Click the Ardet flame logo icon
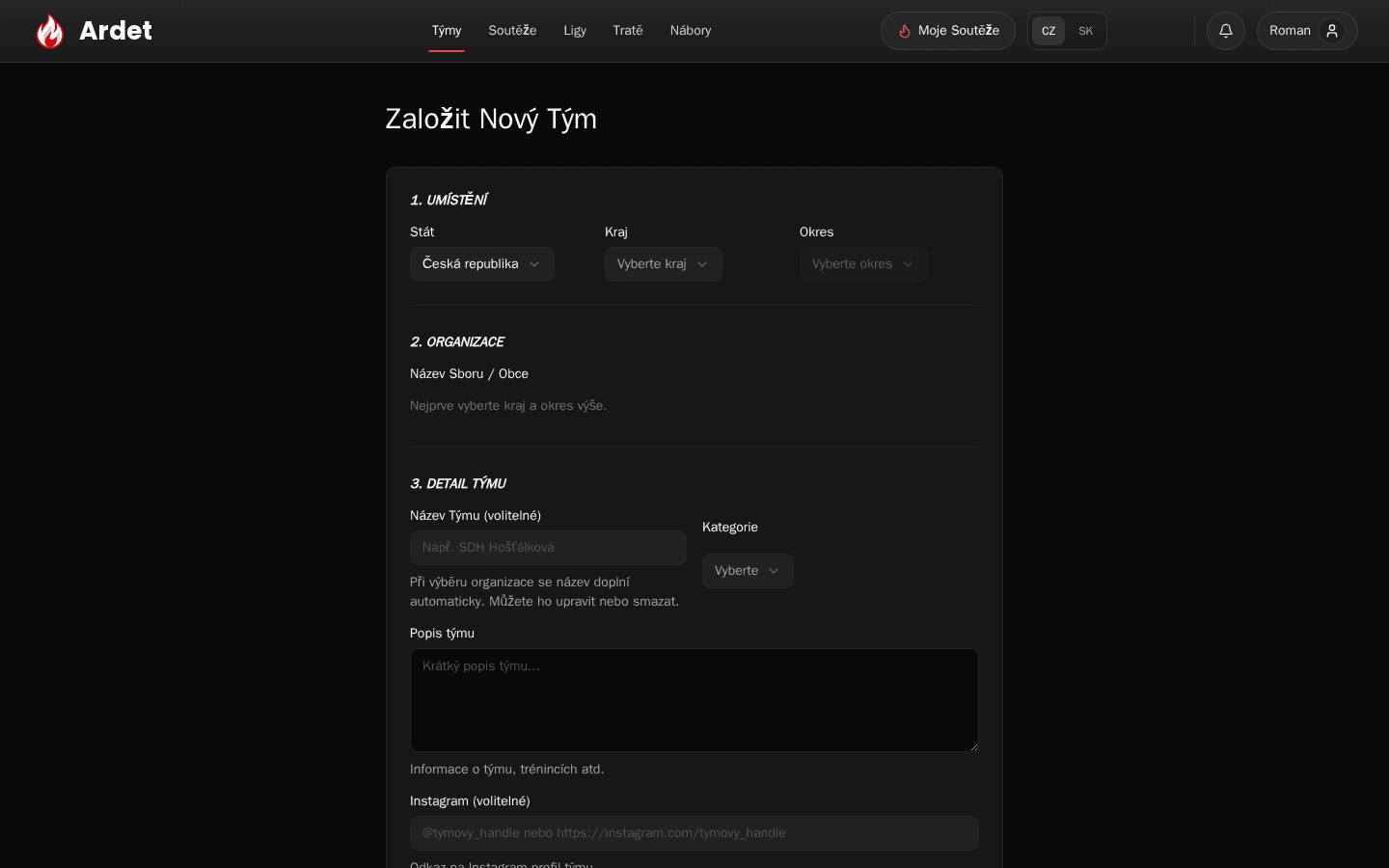 pyautogui.click(x=50, y=31)
